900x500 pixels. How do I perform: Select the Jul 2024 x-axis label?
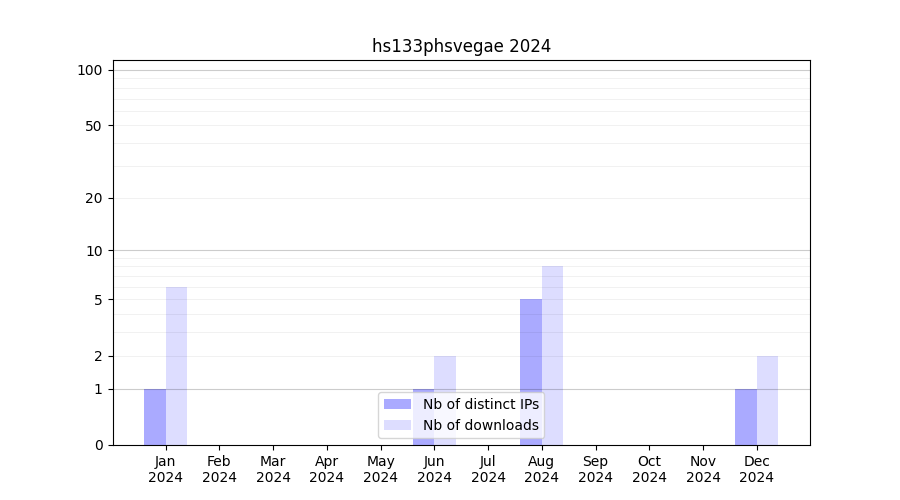[x=488, y=469]
